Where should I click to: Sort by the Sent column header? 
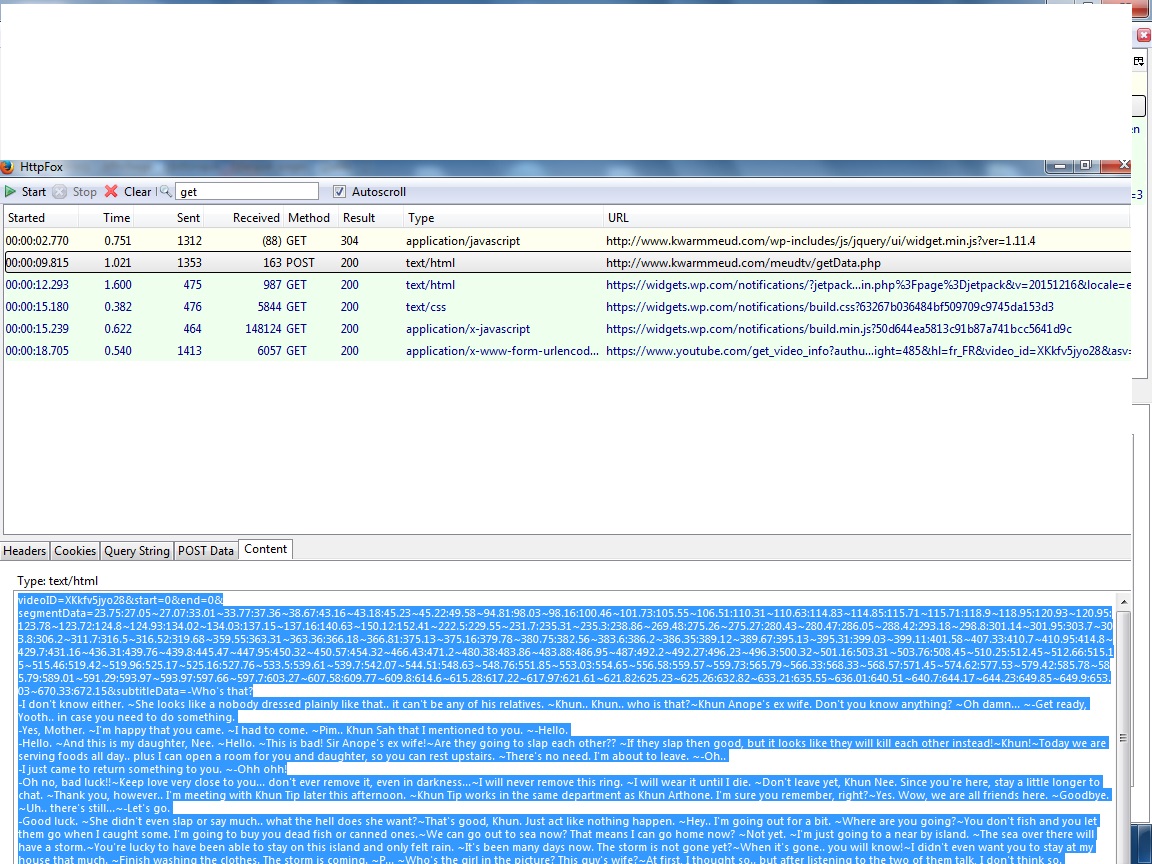(x=168, y=217)
